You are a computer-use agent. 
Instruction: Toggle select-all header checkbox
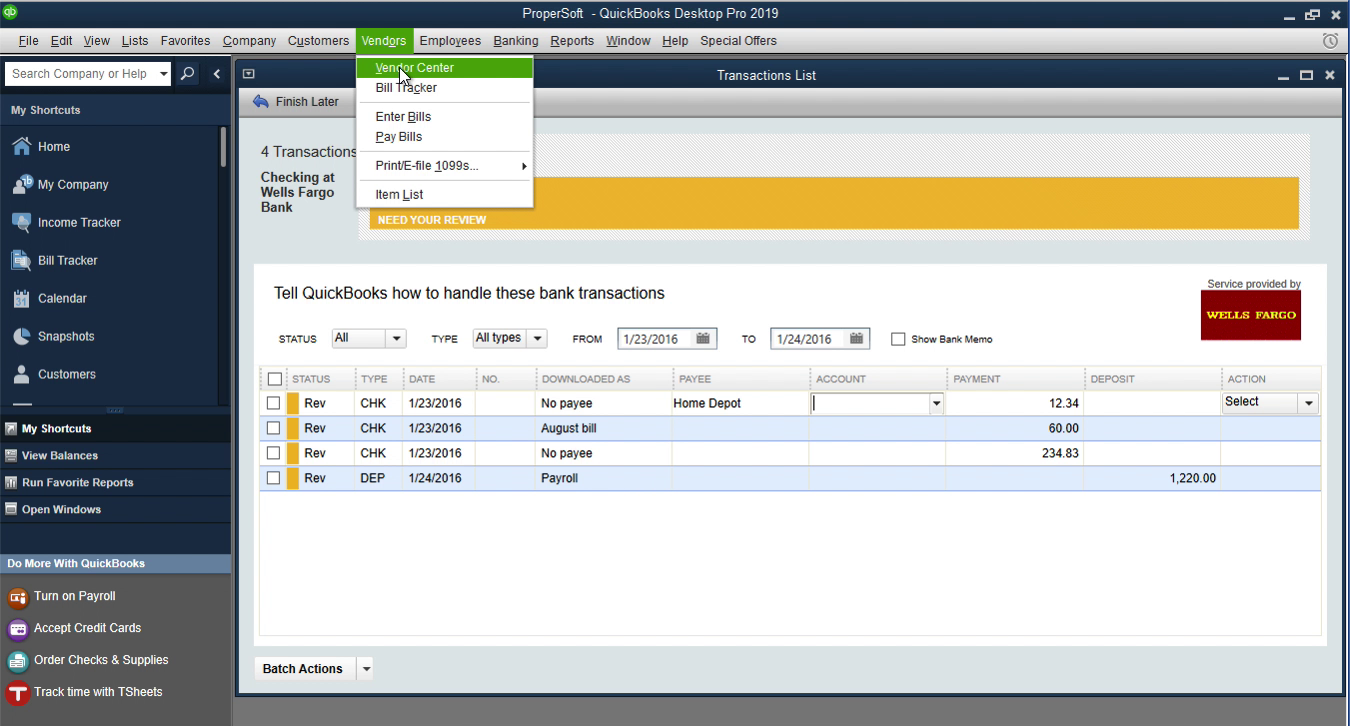tap(275, 379)
